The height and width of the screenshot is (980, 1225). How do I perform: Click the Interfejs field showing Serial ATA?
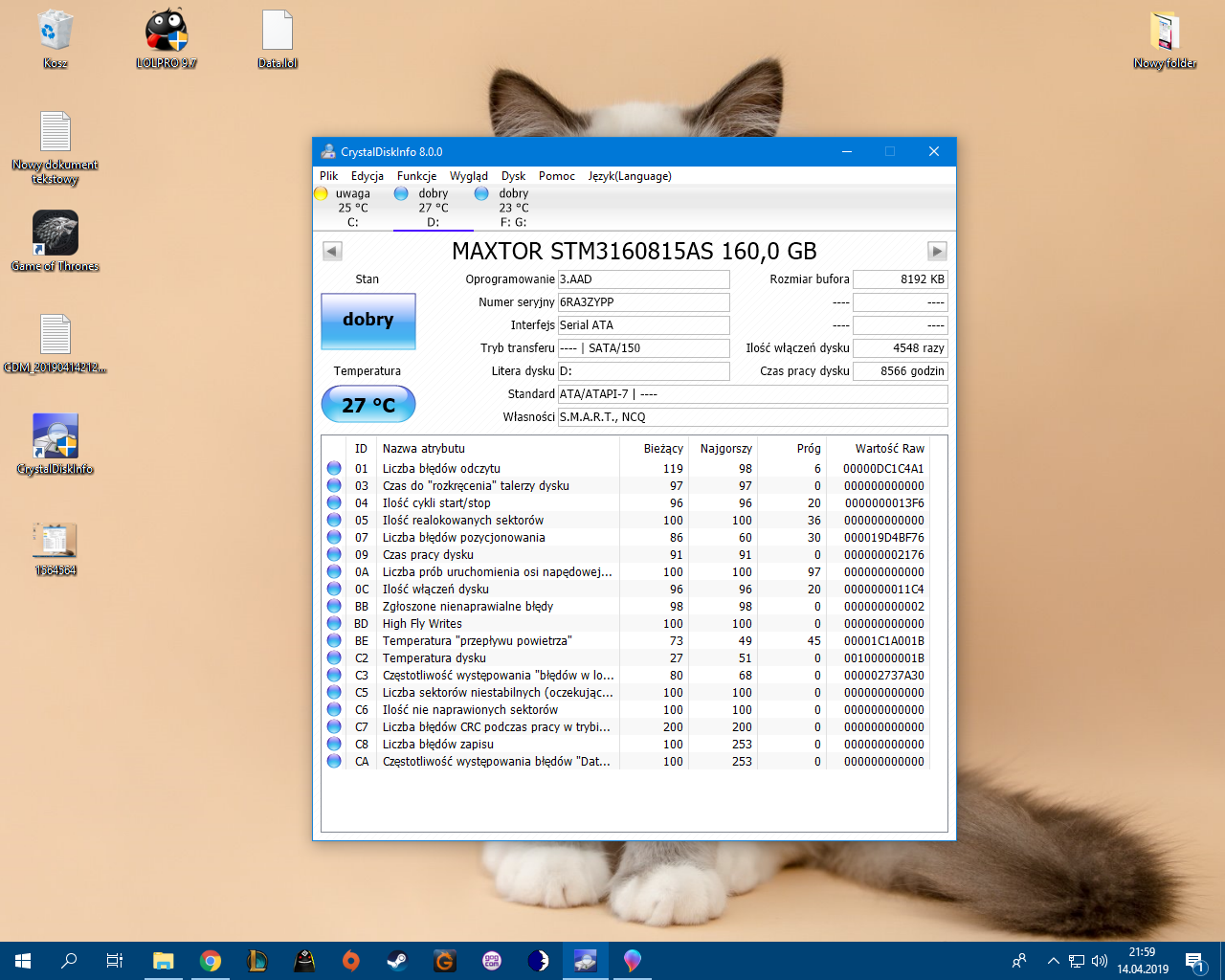click(644, 325)
